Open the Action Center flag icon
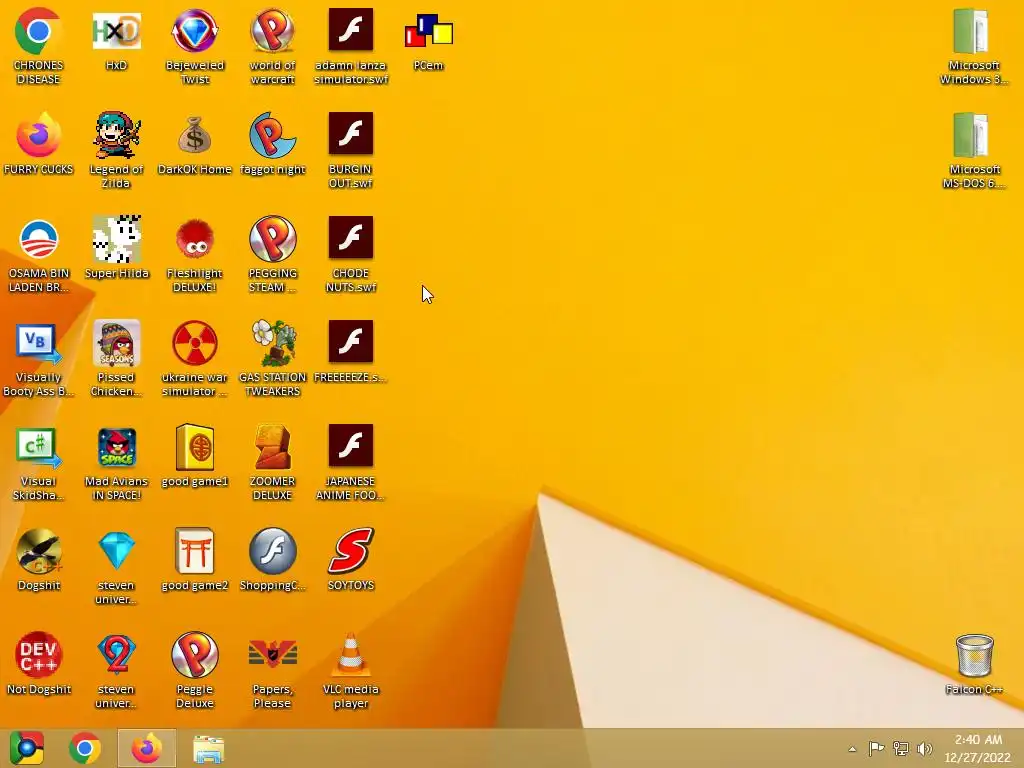Screen dimensions: 1024x768 876,748
